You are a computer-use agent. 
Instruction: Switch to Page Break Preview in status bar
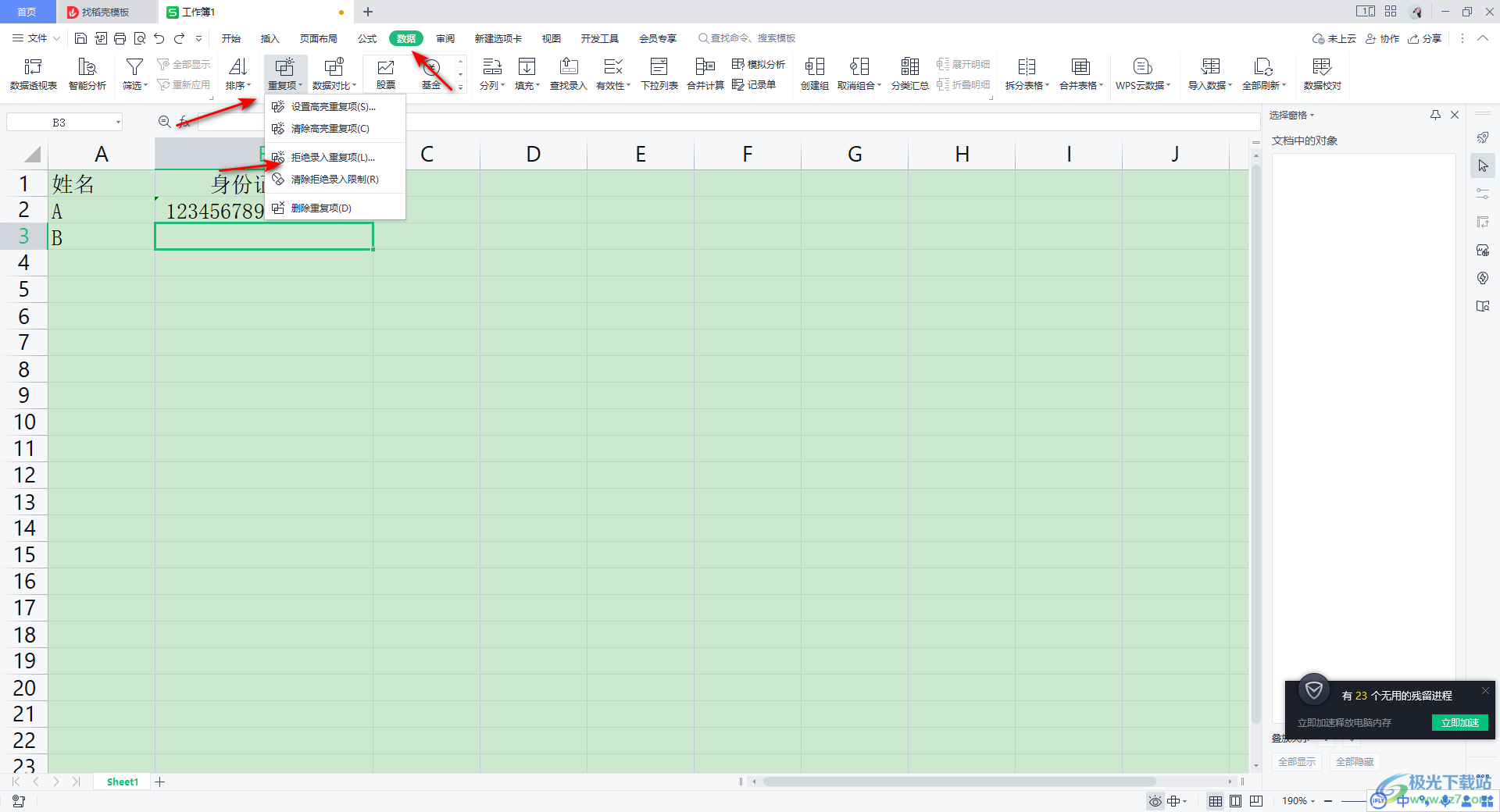coord(1256,801)
